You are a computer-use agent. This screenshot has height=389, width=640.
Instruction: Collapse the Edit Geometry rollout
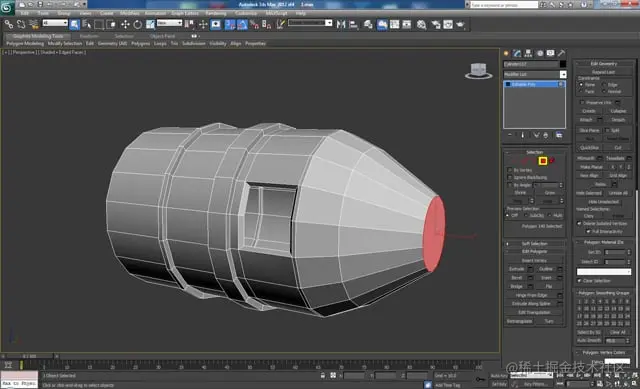click(604, 64)
